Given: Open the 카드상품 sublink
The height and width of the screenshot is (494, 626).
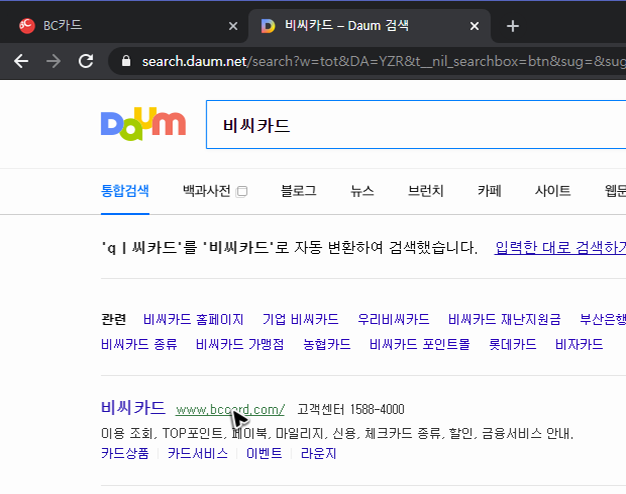Looking at the screenshot, I should pyautogui.click(x=125, y=454).
